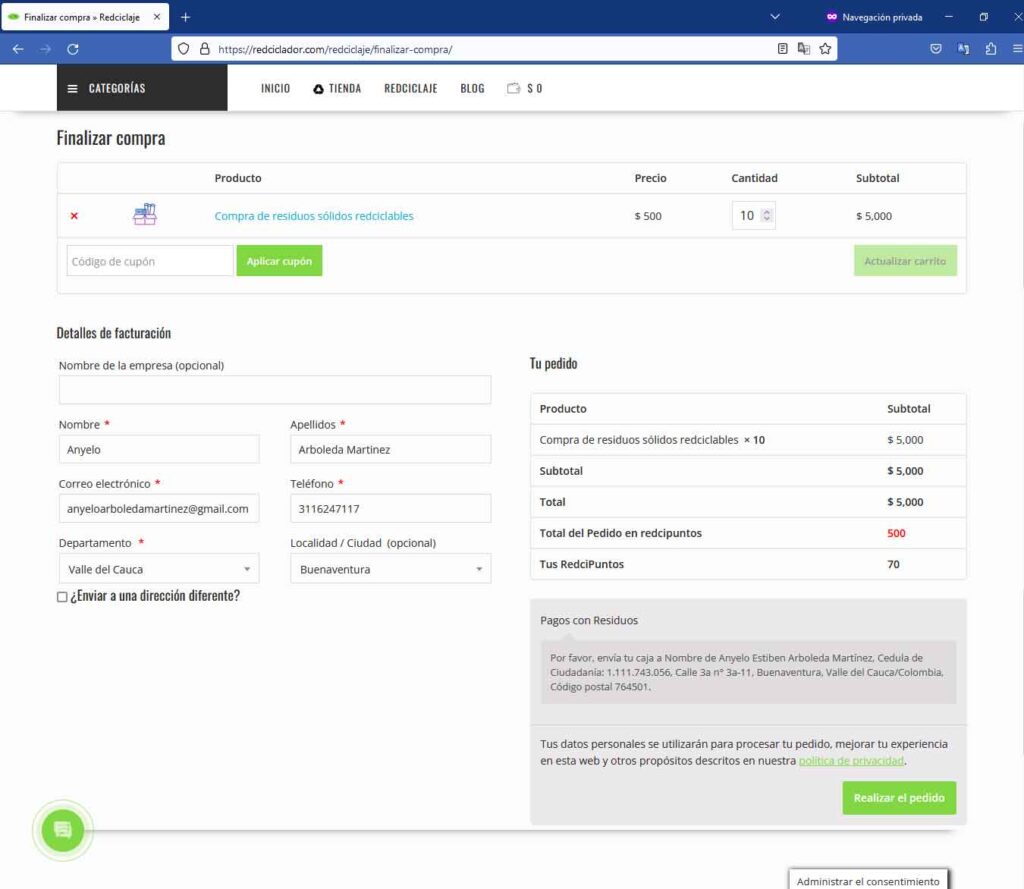Open the floating green chat icon
Image resolution: width=1024 pixels, height=889 pixels.
[x=62, y=830]
